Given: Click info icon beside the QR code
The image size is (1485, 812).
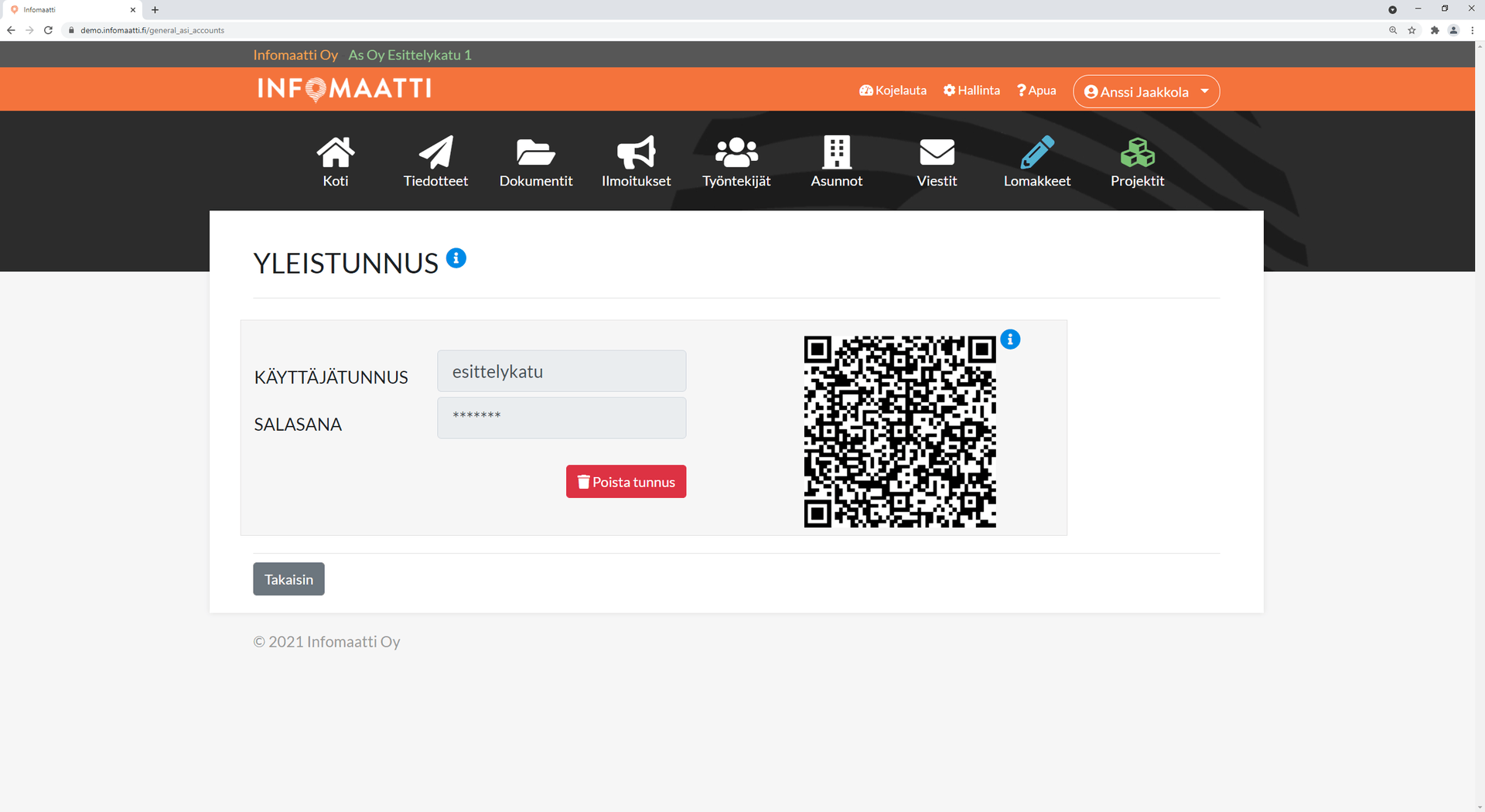Looking at the screenshot, I should tap(1010, 339).
